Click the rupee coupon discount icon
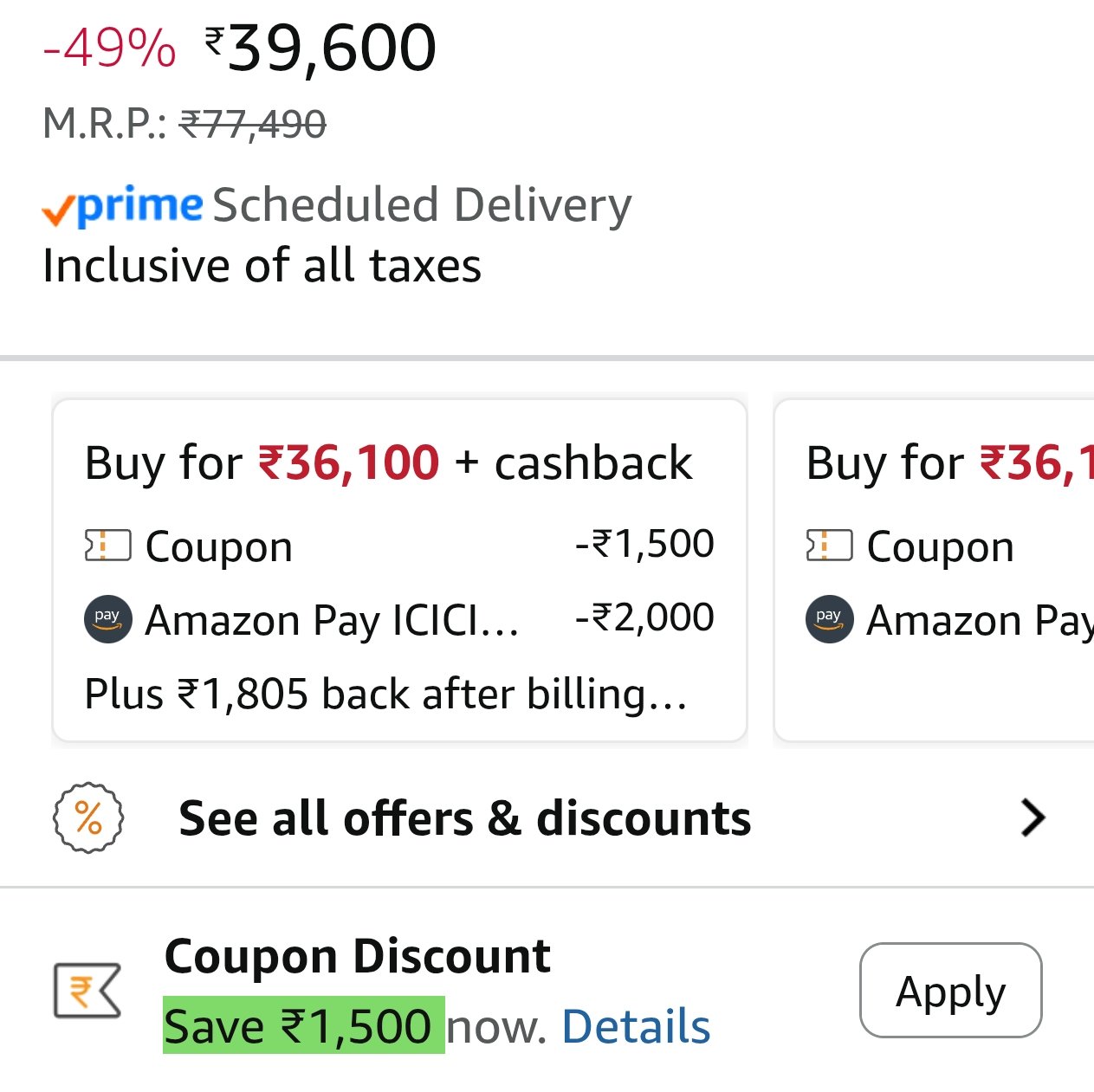The height and width of the screenshot is (1092, 1094). [87, 989]
